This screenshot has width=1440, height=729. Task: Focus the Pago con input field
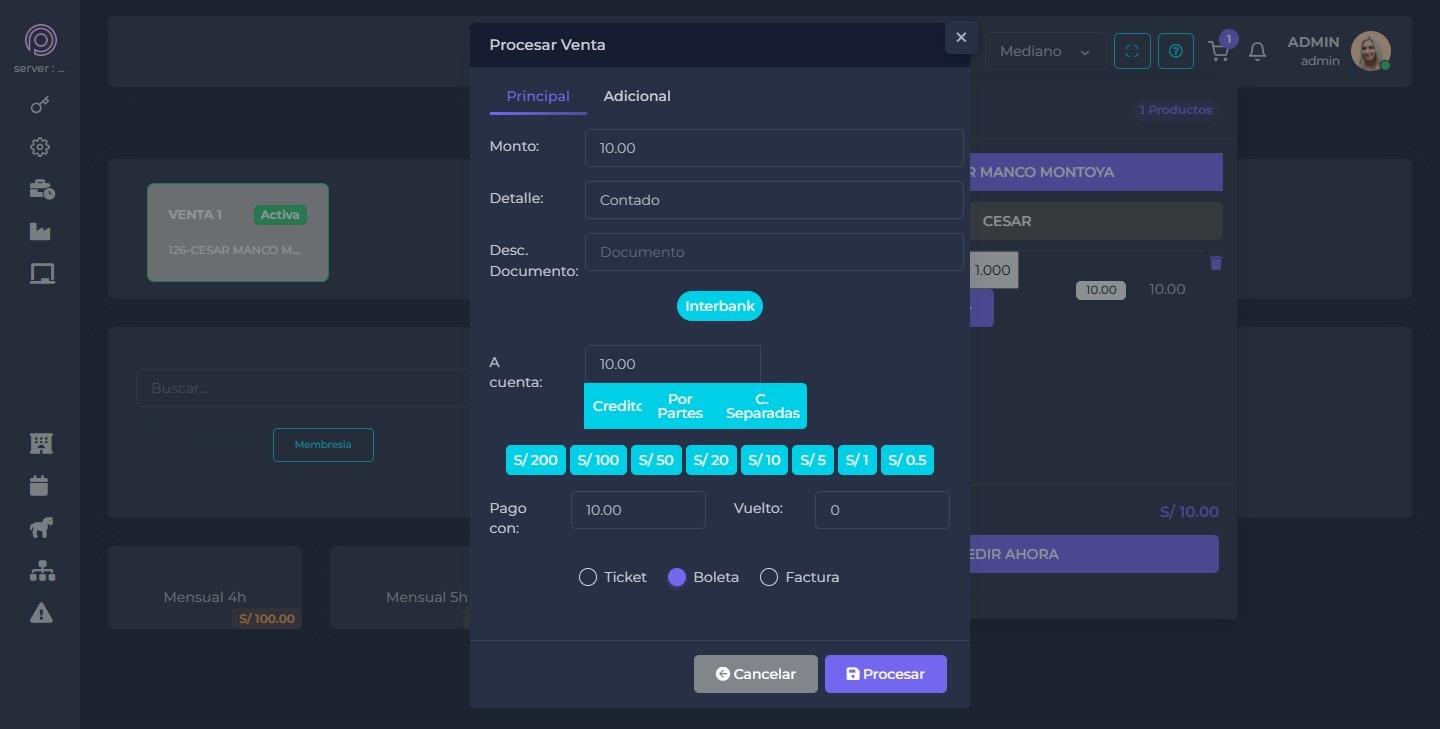pyautogui.click(x=638, y=510)
